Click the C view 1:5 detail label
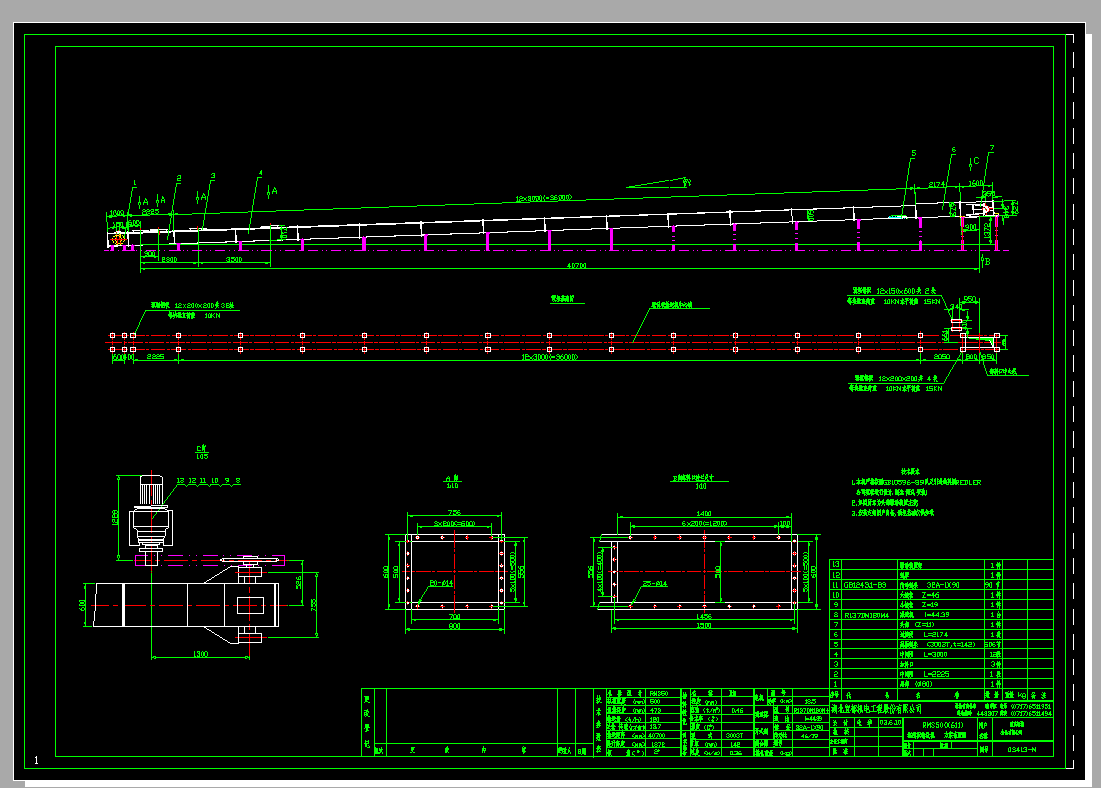Screen dimensions: 1101x788 200,452
